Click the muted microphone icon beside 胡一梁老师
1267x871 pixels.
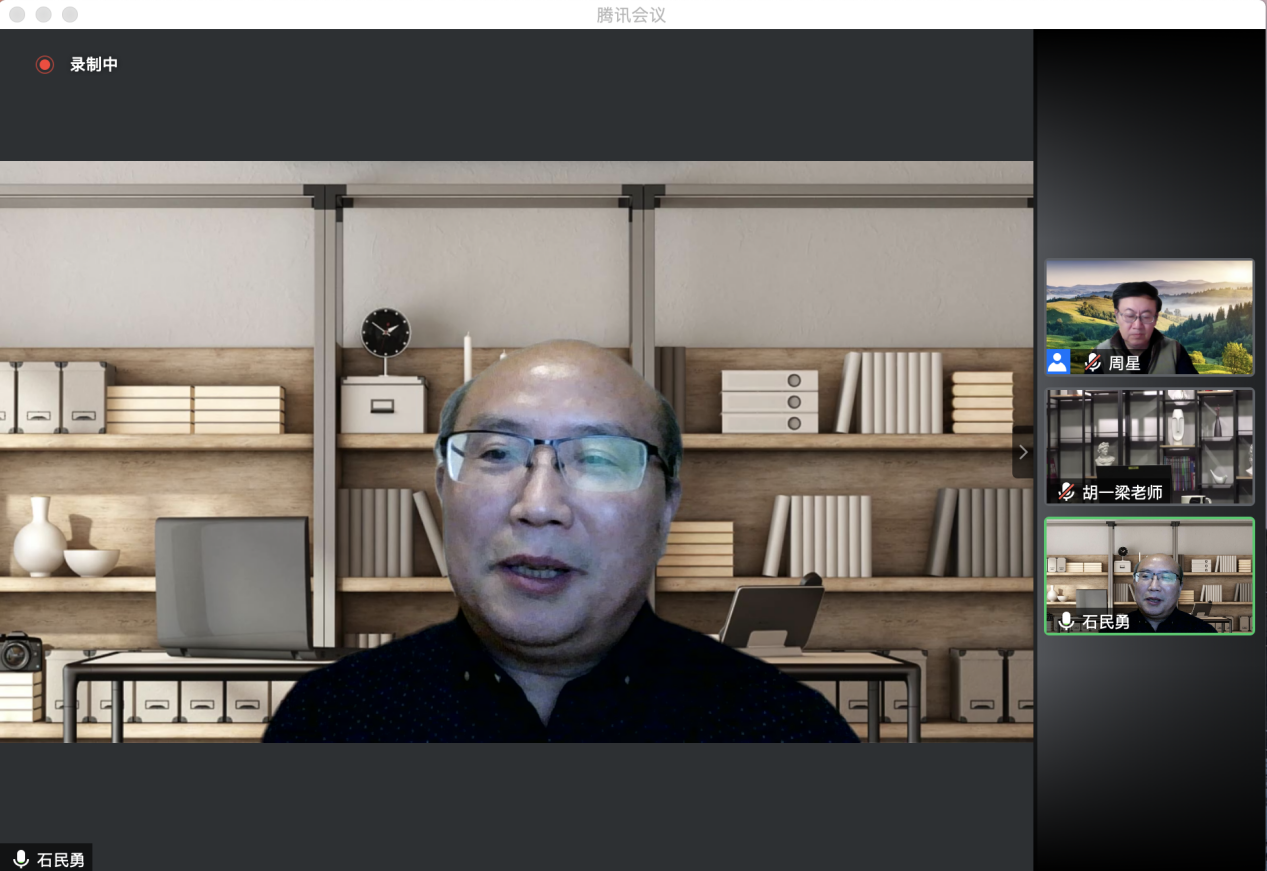(1066, 492)
